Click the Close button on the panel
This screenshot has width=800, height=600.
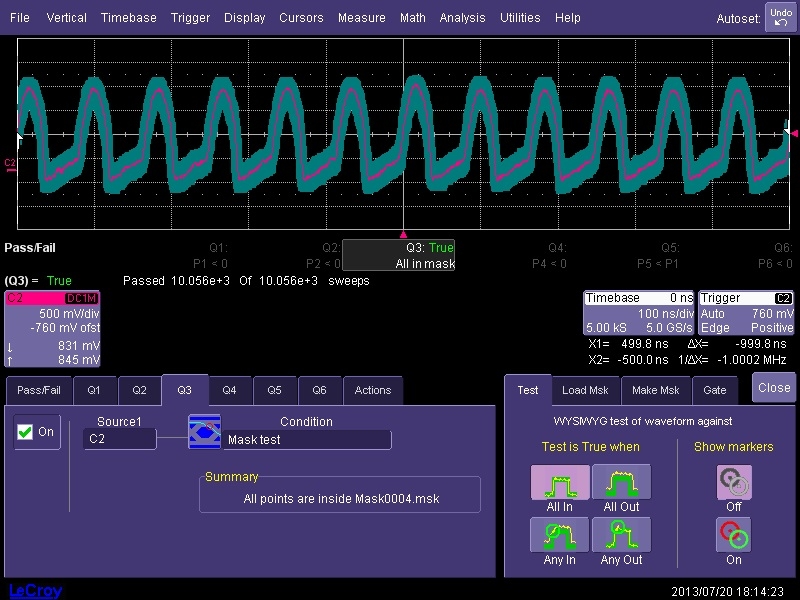click(774, 388)
